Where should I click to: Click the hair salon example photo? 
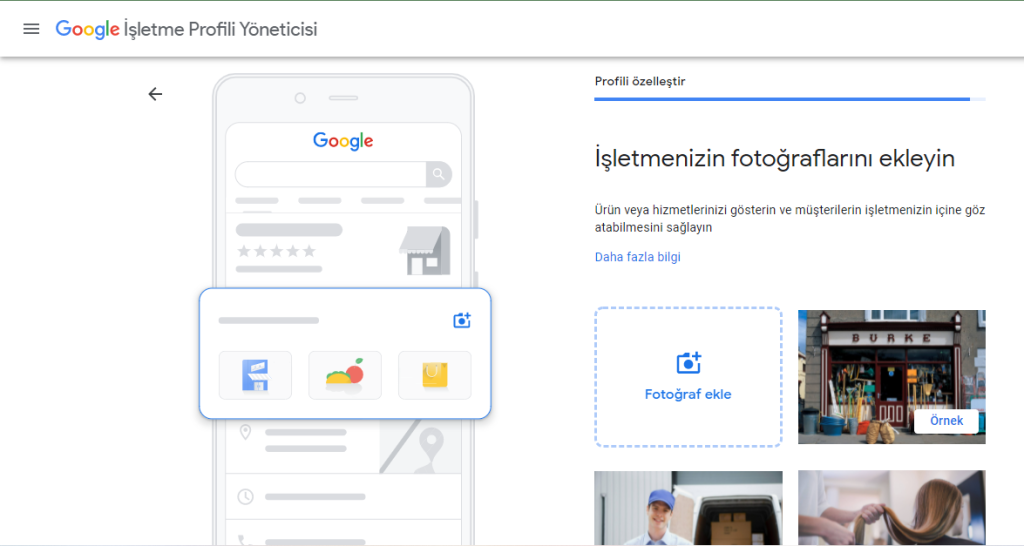click(x=891, y=507)
